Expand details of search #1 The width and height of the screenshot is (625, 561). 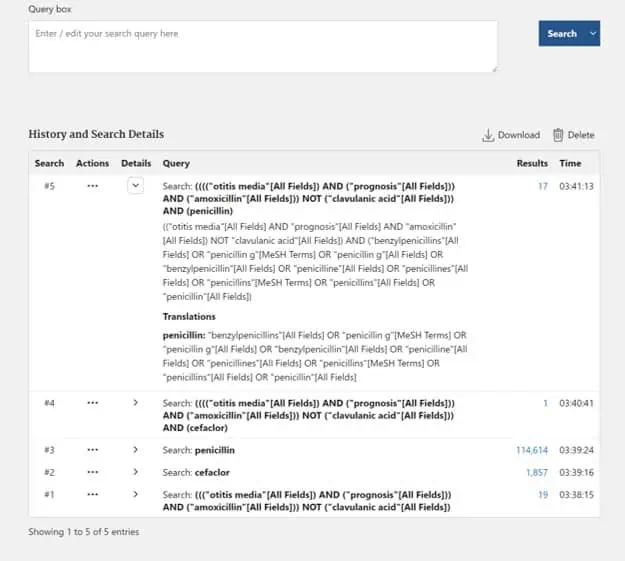pos(136,494)
